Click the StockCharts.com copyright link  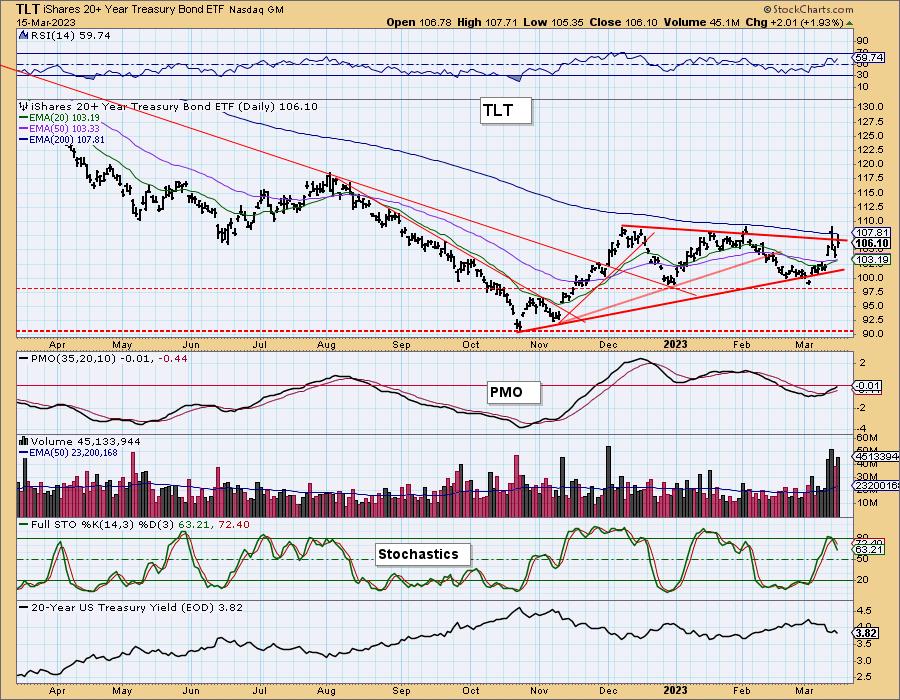click(x=808, y=9)
